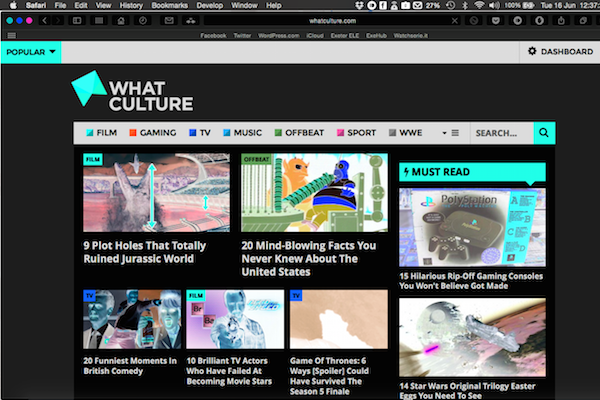Open the cartoon electric chair thumbnail
The height and width of the screenshot is (400, 600).
pyautogui.click(x=315, y=193)
